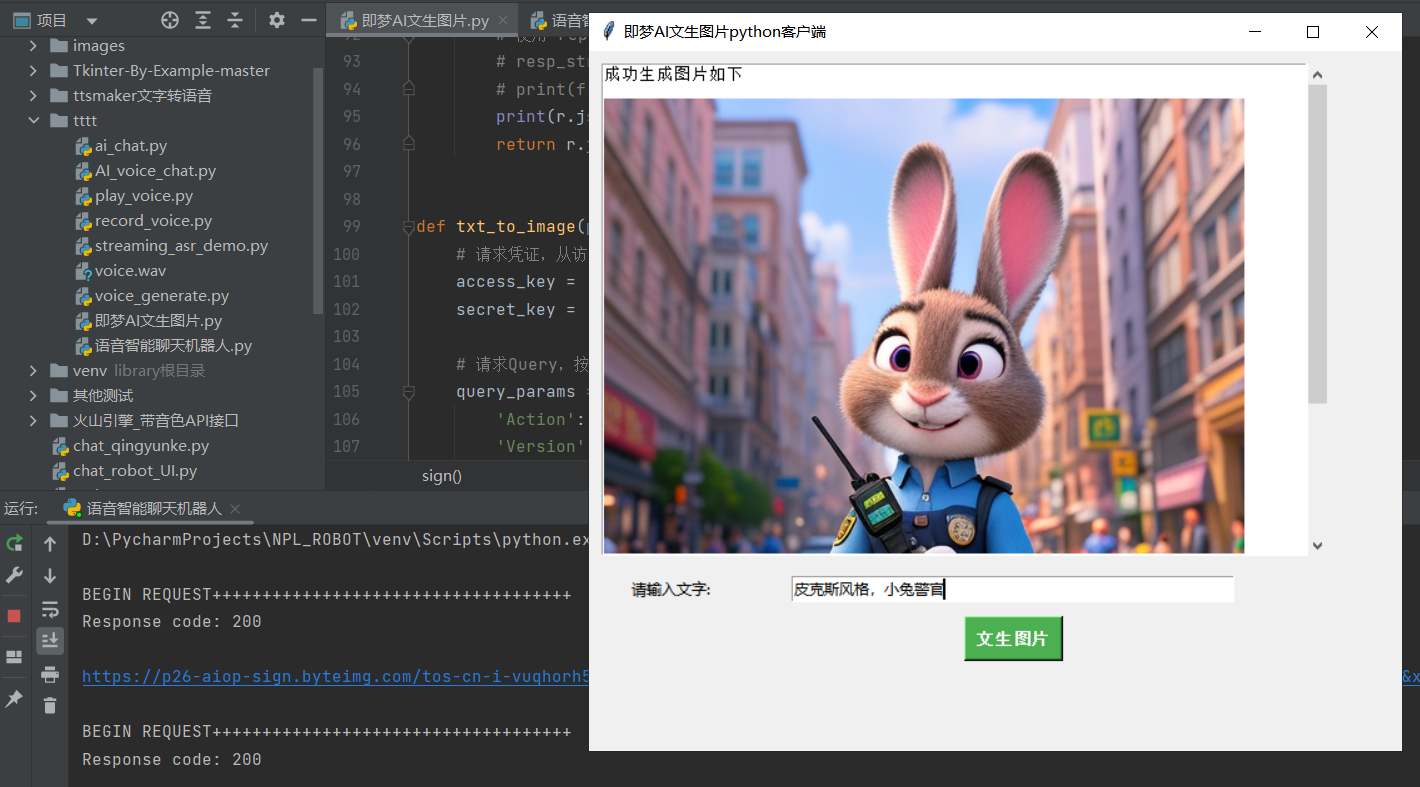Viewport: 1420px width, 787px height.
Task: Click the vertical scrollbar thumb in Tkinter window
Action: pos(1317,244)
